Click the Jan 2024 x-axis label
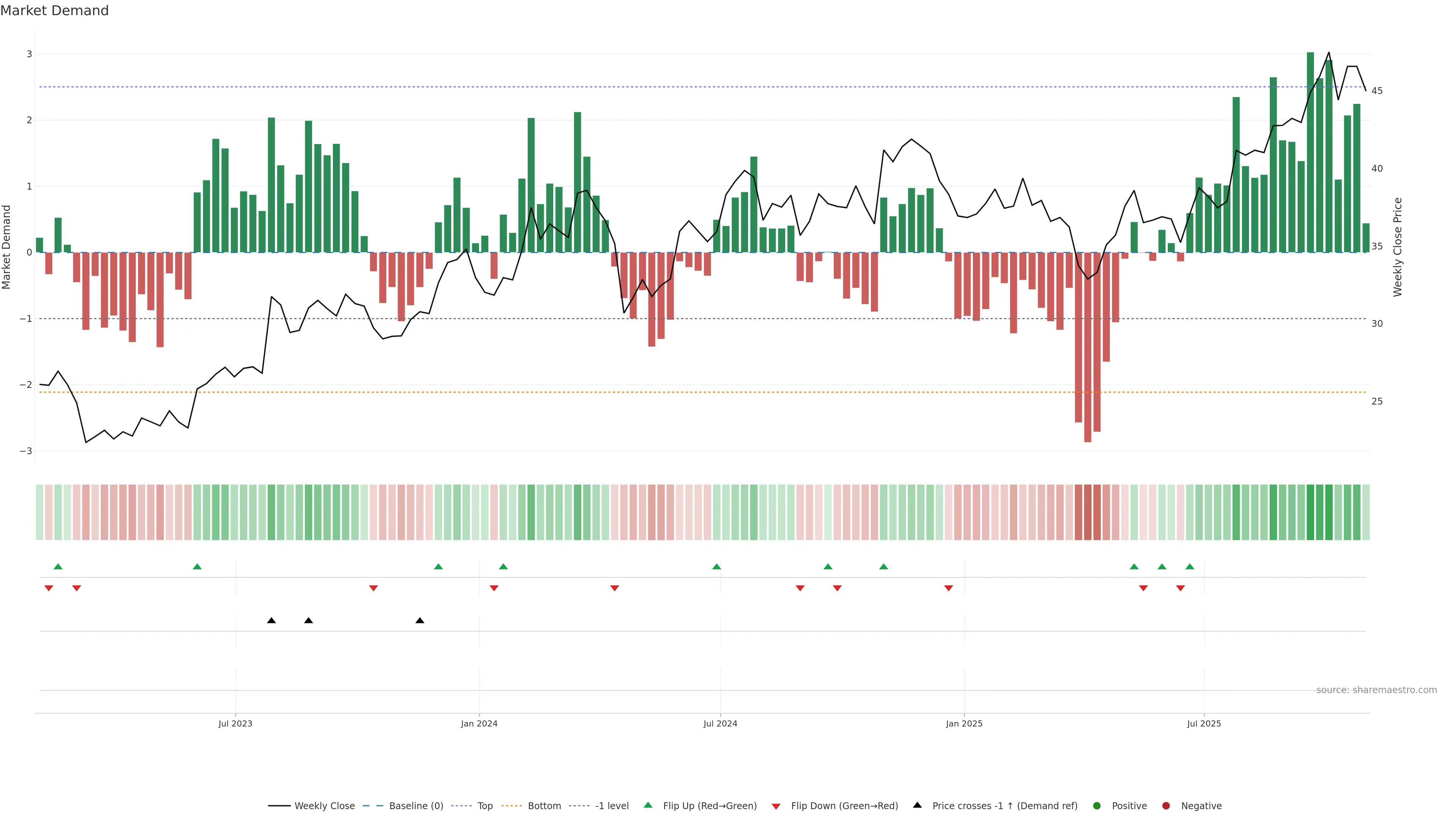The height and width of the screenshot is (819, 1456). 479,724
